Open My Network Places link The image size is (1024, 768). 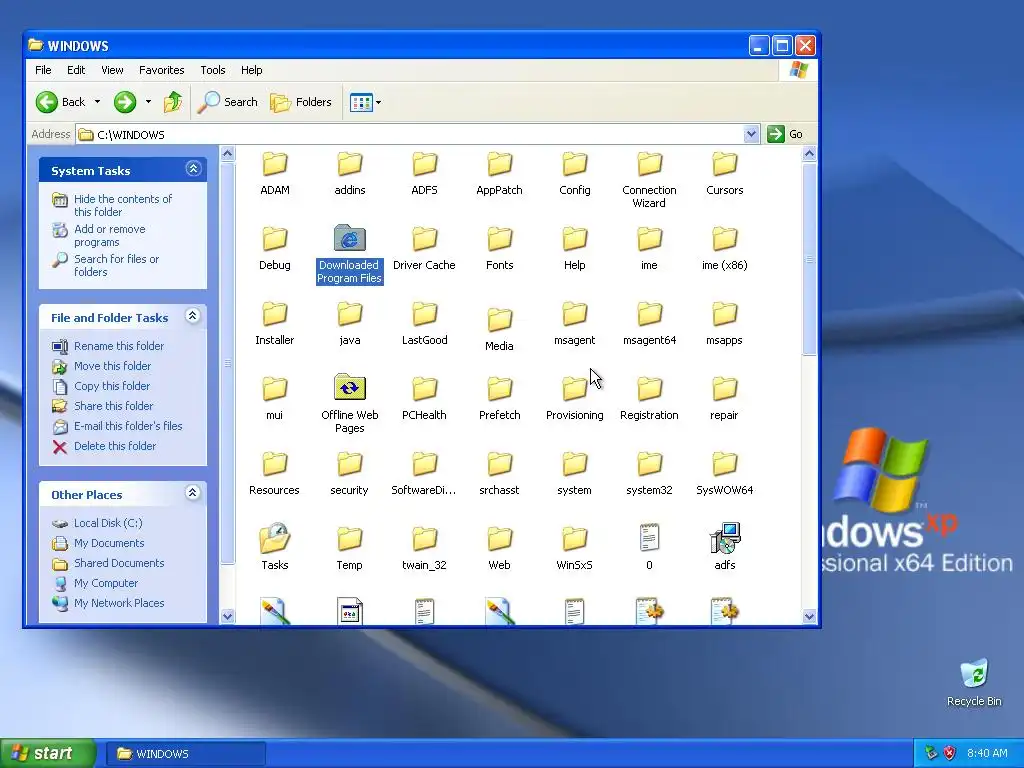click(108, 603)
